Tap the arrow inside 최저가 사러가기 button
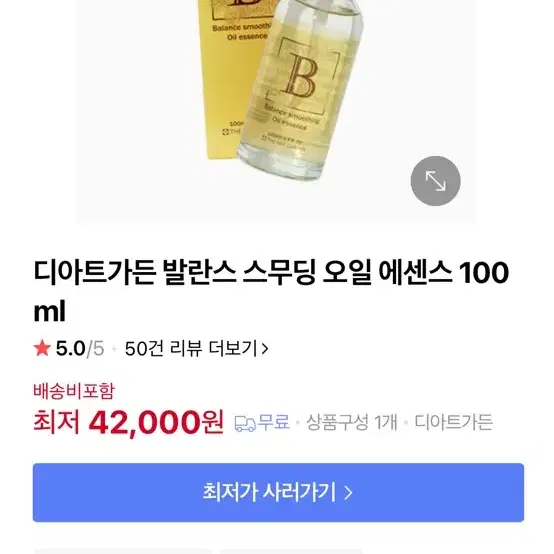The height and width of the screenshot is (554, 554). pyautogui.click(x=348, y=493)
